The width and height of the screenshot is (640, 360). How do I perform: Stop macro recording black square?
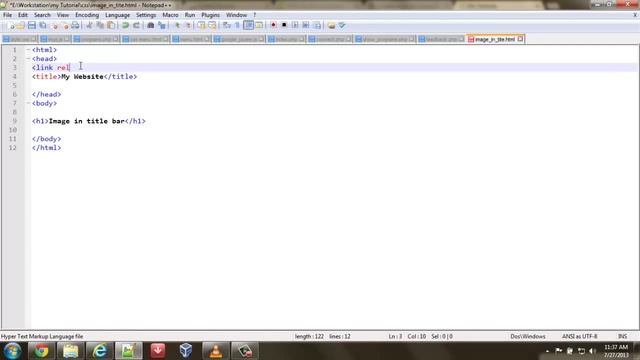click(284, 25)
